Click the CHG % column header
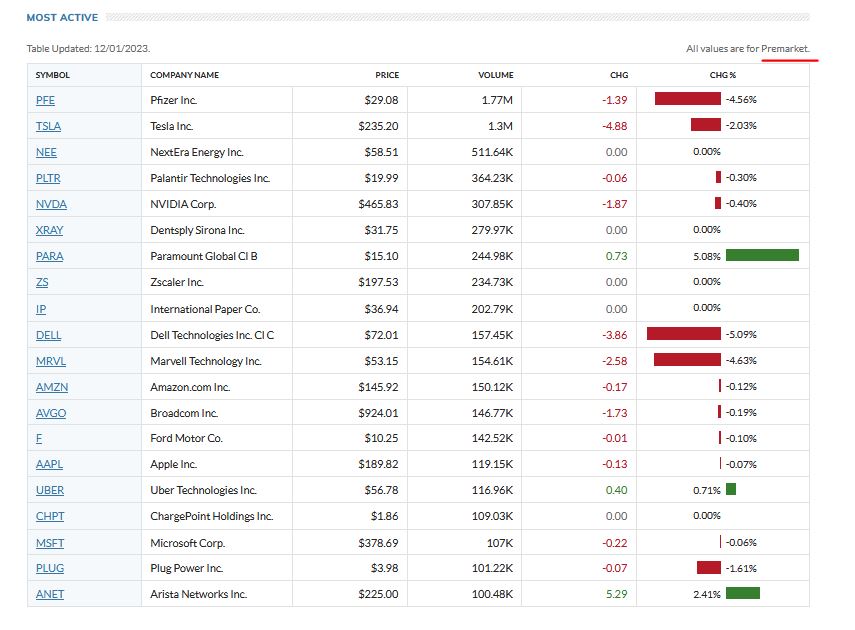 pos(722,75)
